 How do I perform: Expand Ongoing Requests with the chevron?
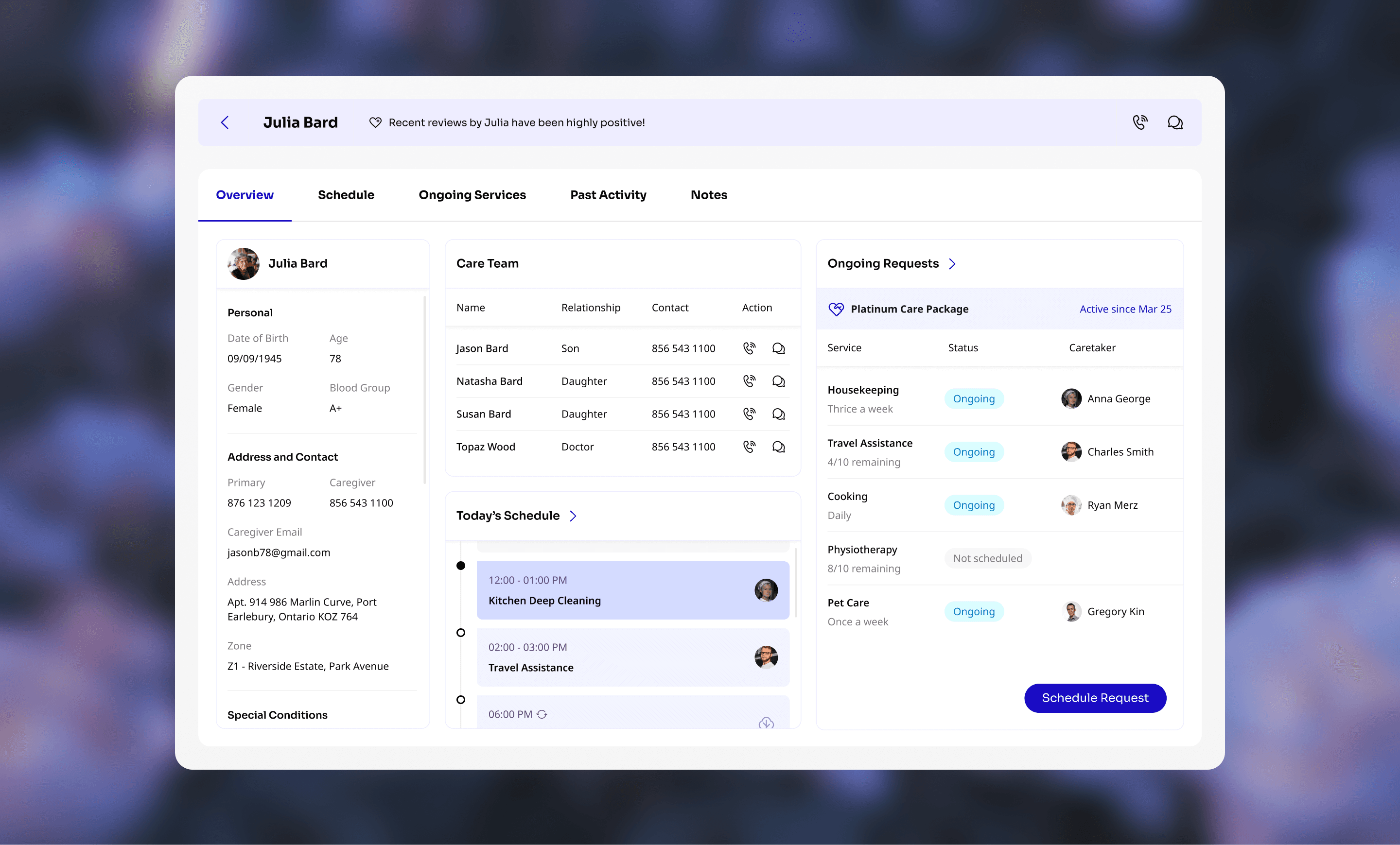coord(952,263)
